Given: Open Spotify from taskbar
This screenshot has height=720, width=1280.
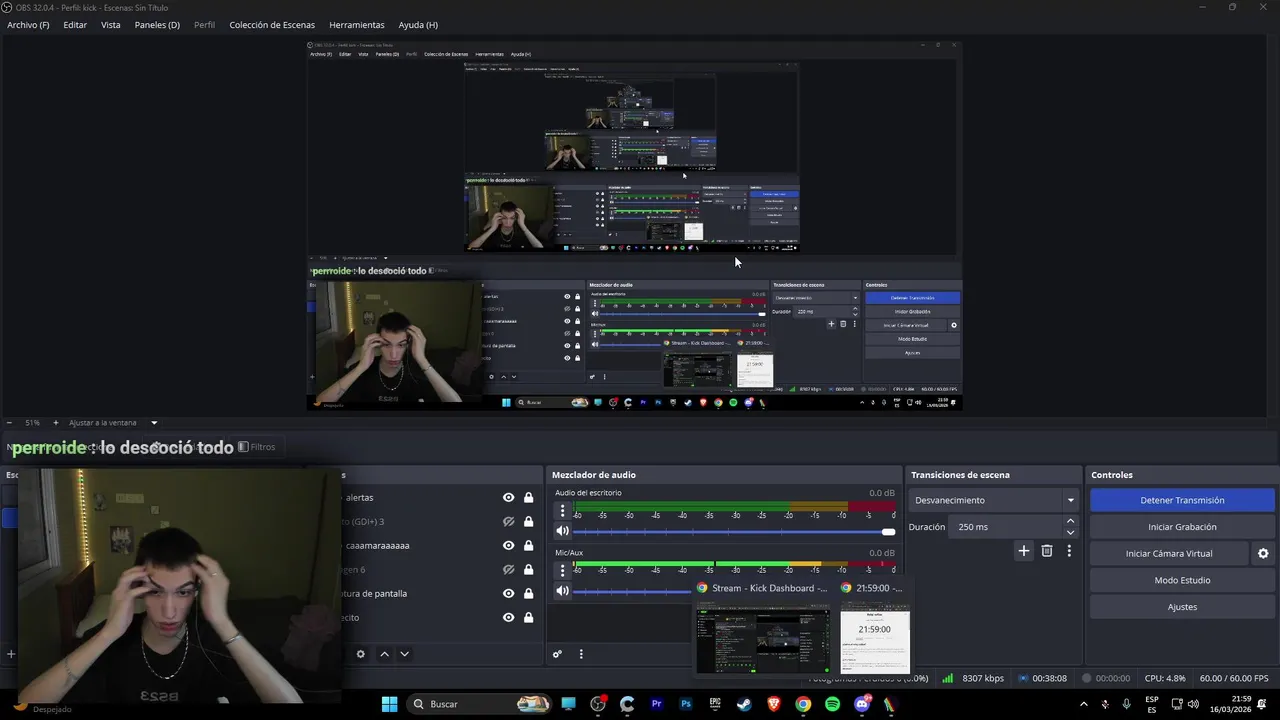Looking at the screenshot, I should (x=832, y=704).
